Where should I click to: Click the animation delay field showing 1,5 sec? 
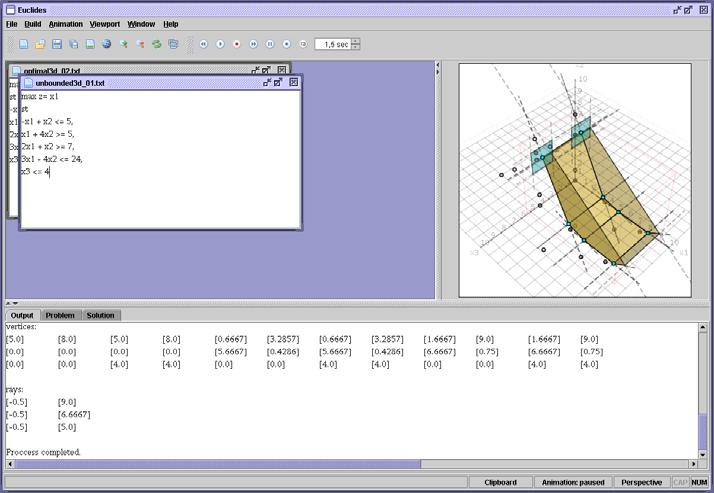coord(333,44)
